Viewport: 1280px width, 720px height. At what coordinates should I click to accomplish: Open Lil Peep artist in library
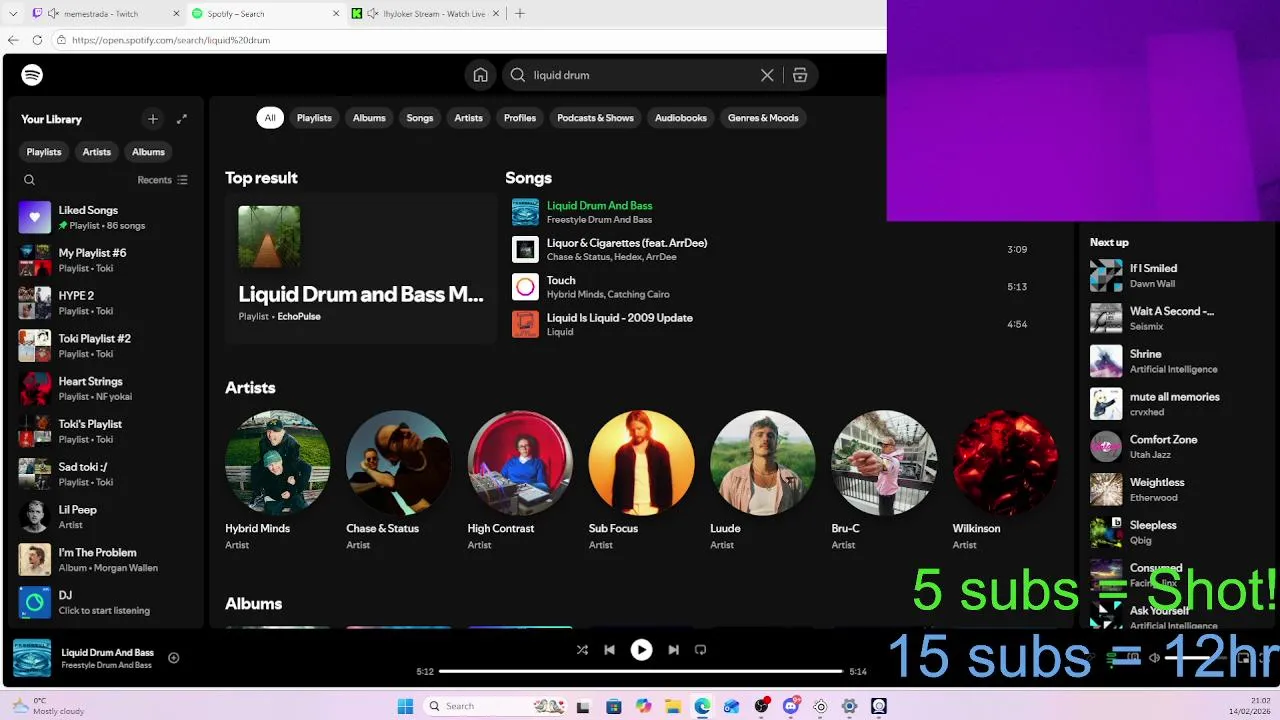(108, 517)
